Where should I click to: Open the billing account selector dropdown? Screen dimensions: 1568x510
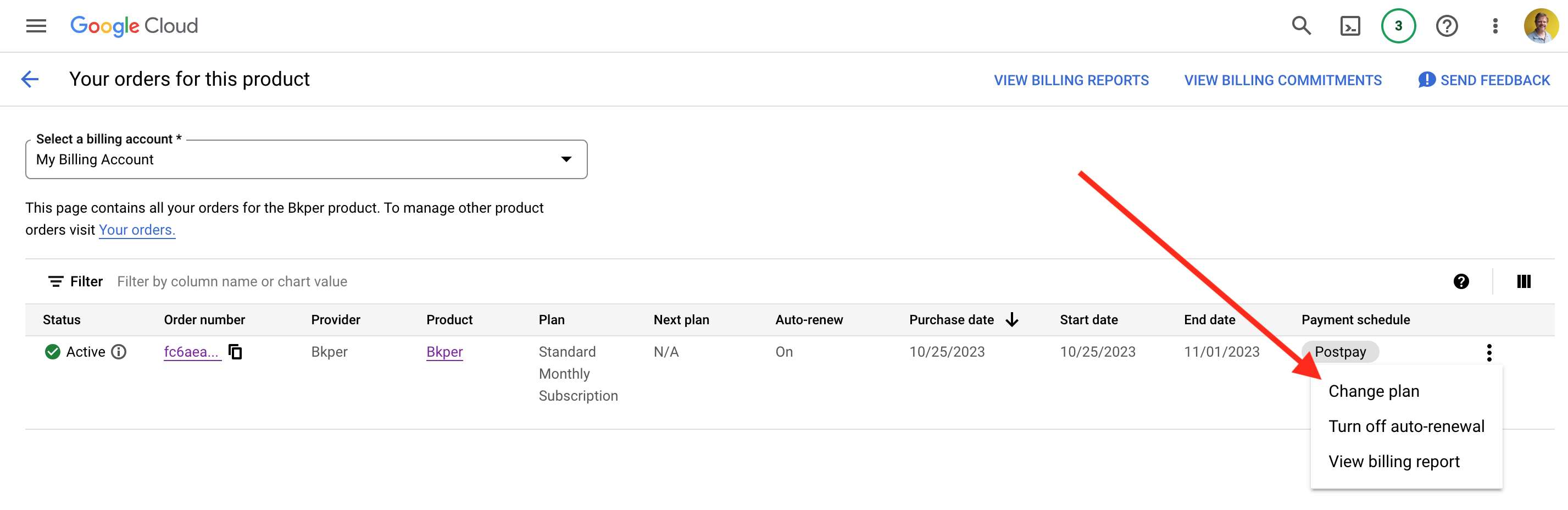tap(566, 159)
